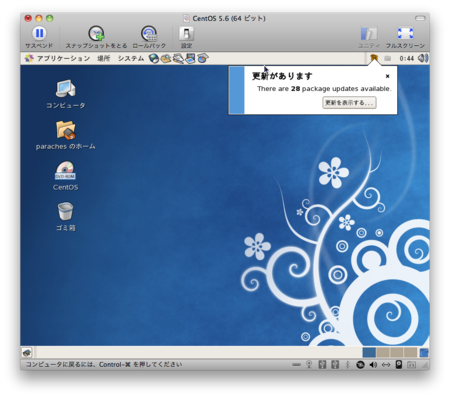
Task: Open the システム system menu
Action: coord(131,58)
